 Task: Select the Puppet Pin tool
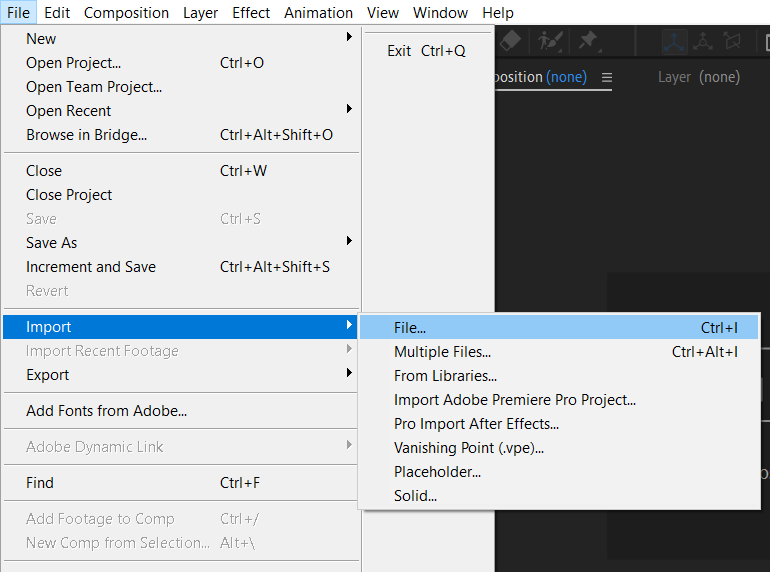click(588, 41)
